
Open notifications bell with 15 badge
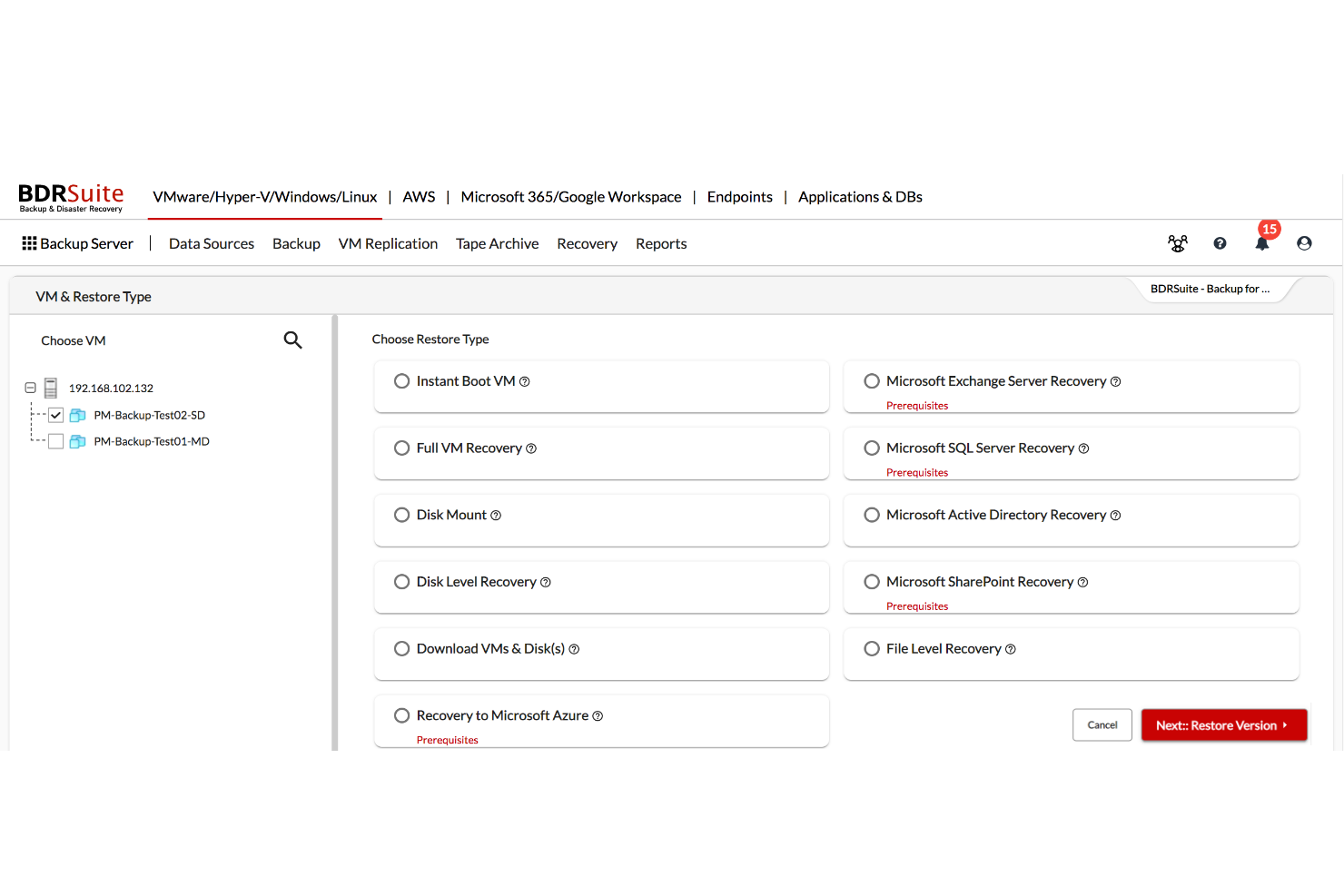1262,242
